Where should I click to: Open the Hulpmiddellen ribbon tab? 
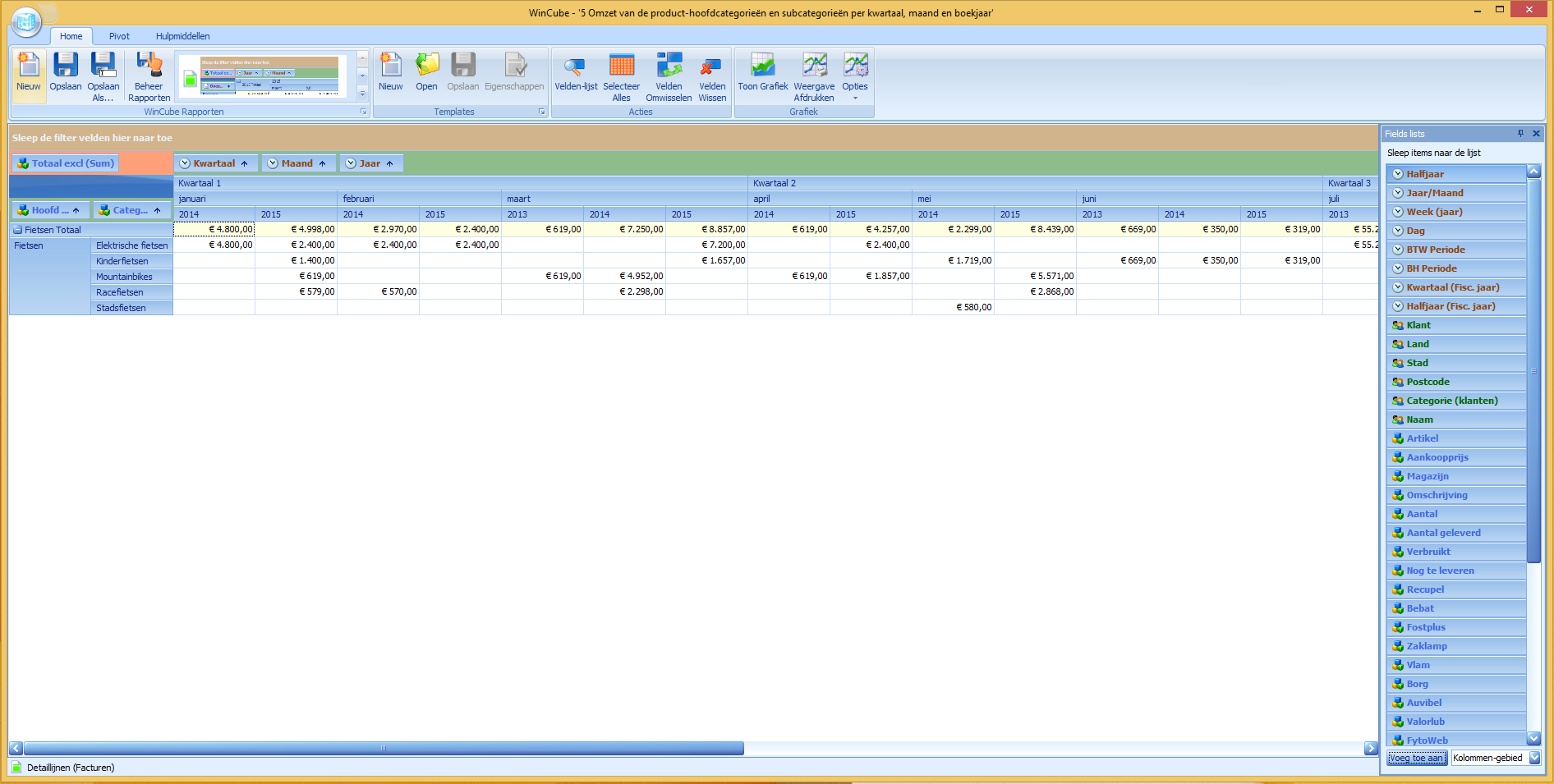[x=183, y=36]
